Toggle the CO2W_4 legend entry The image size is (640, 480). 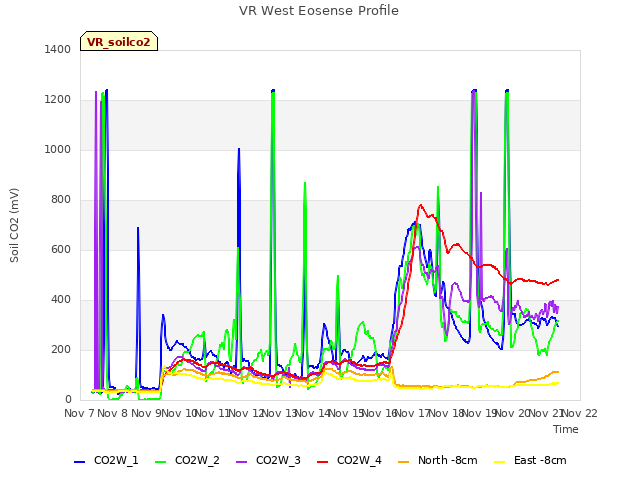click(349, 460)
